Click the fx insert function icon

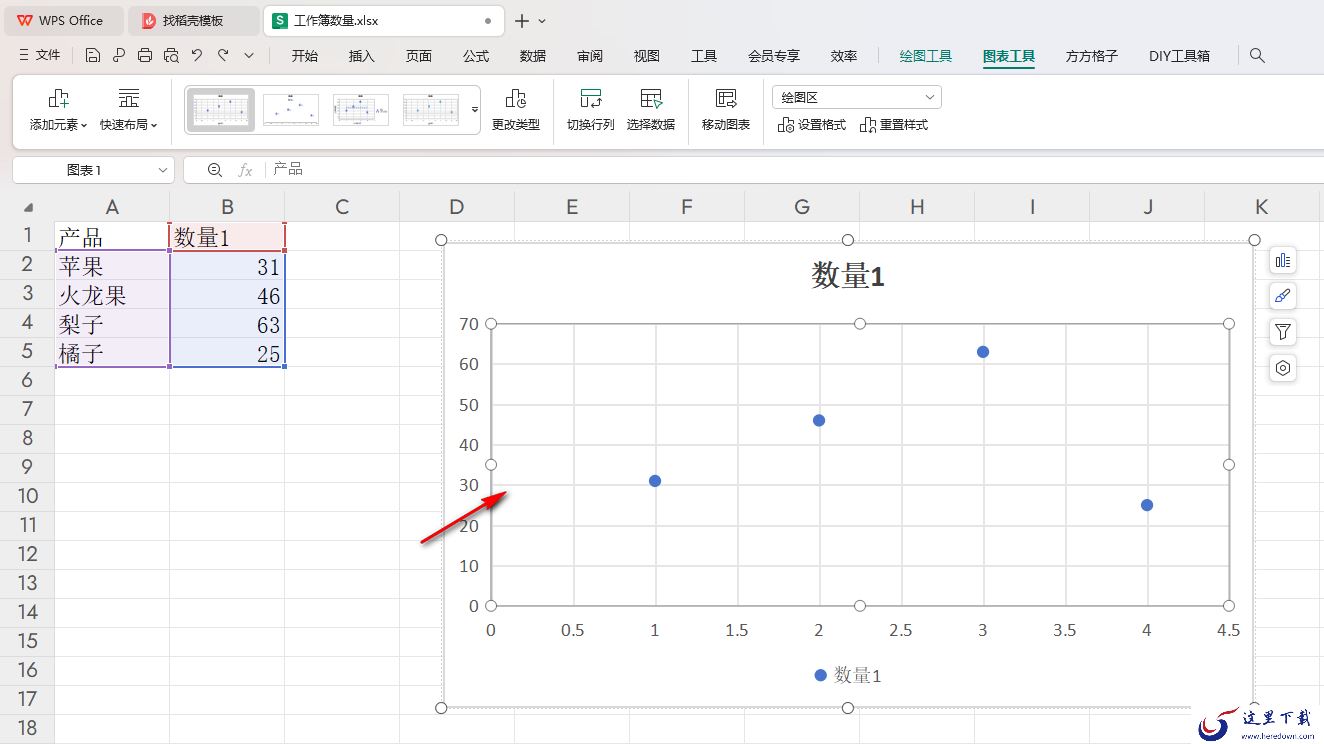245,170
